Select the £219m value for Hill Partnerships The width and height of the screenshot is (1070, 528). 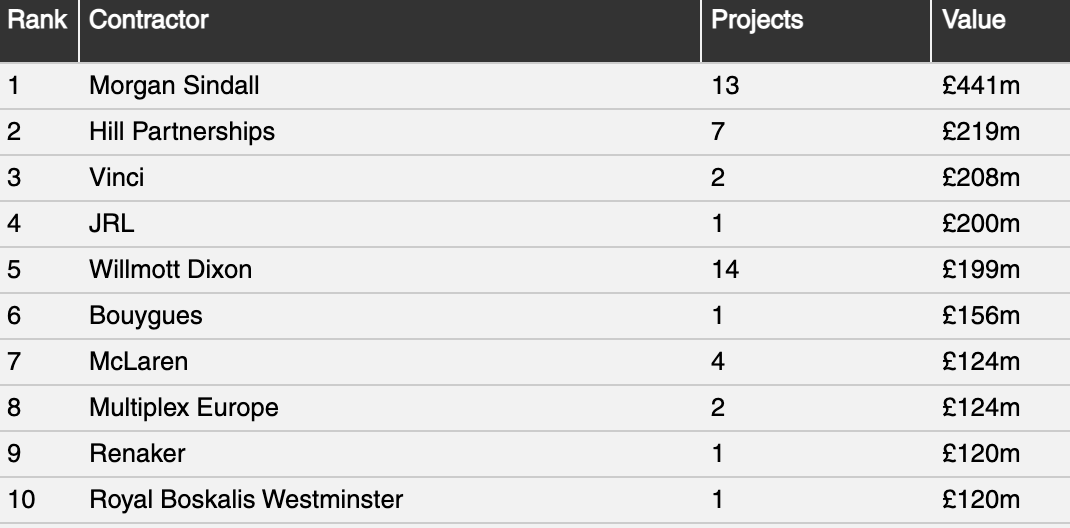click(981, 132)
